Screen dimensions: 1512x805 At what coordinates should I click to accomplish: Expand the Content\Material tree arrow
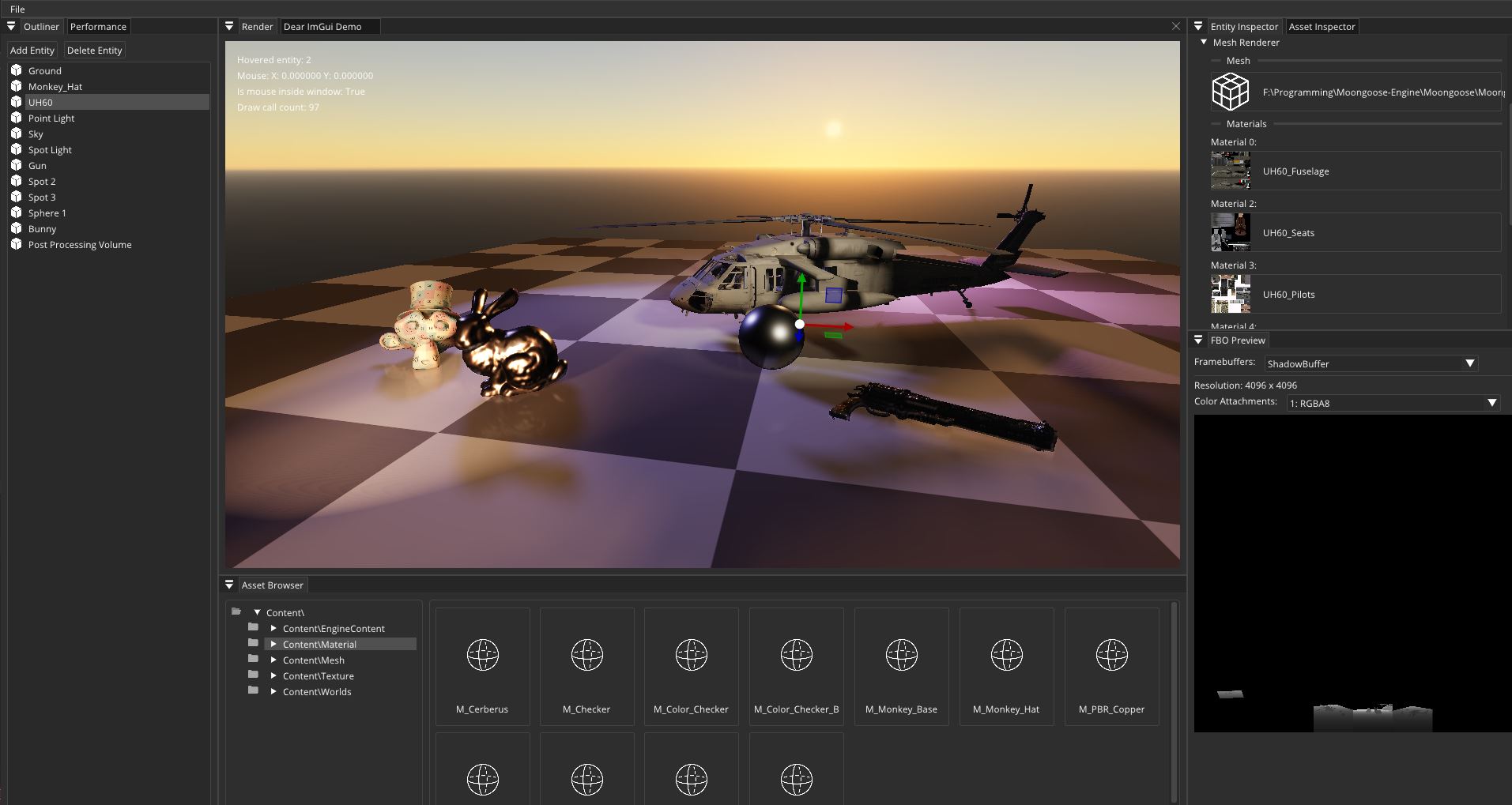pos(273,644)
